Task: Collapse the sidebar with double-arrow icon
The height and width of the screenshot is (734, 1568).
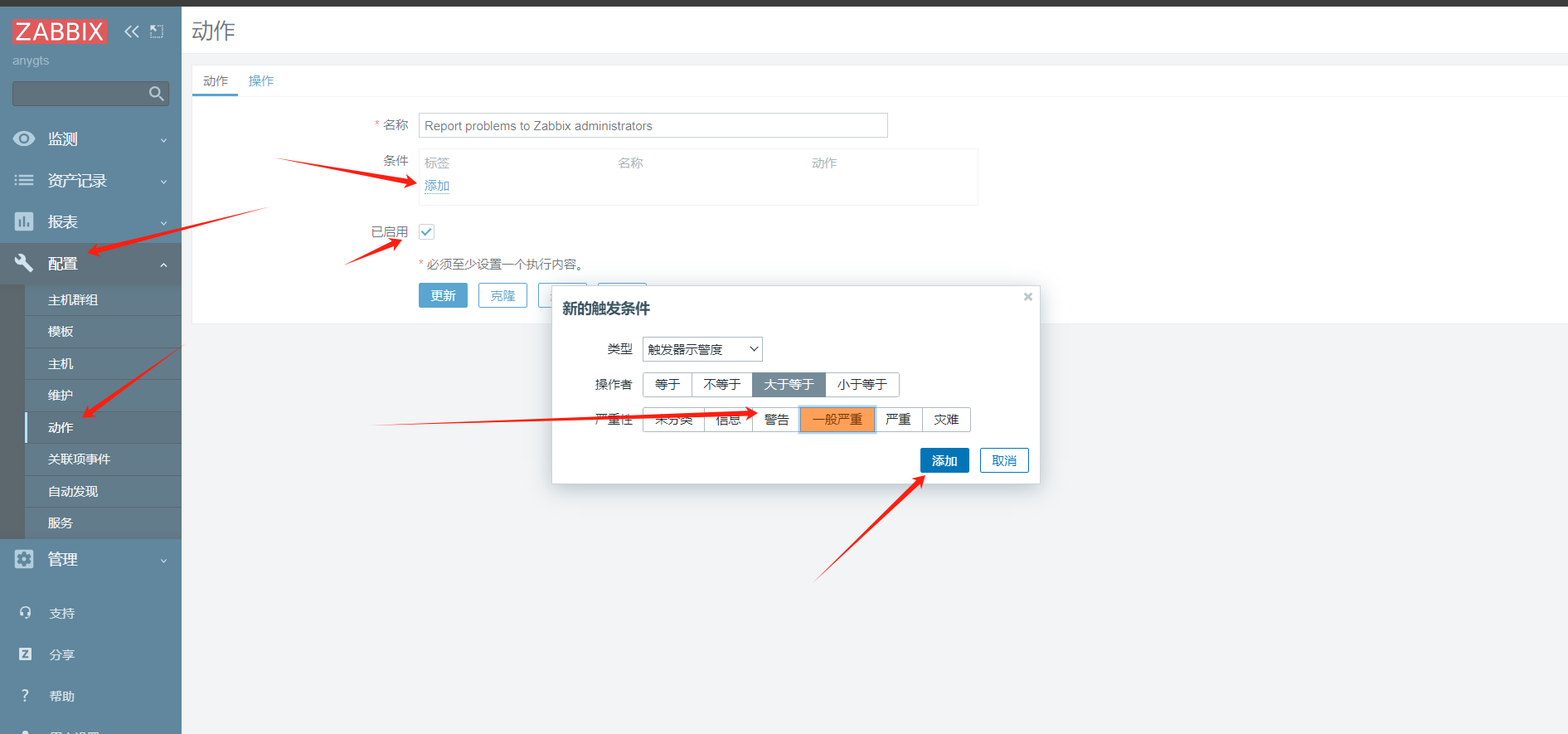Action: 131,32
